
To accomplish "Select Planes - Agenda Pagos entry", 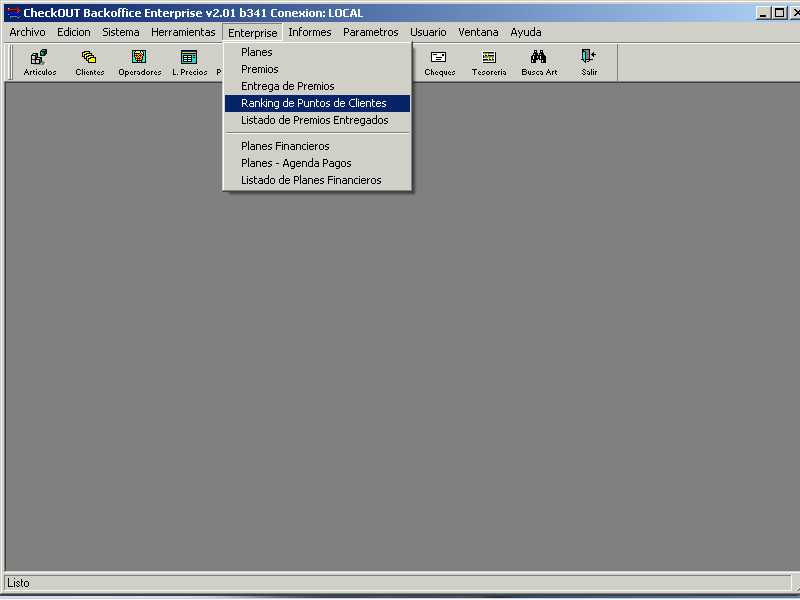I will pos(317,163).
